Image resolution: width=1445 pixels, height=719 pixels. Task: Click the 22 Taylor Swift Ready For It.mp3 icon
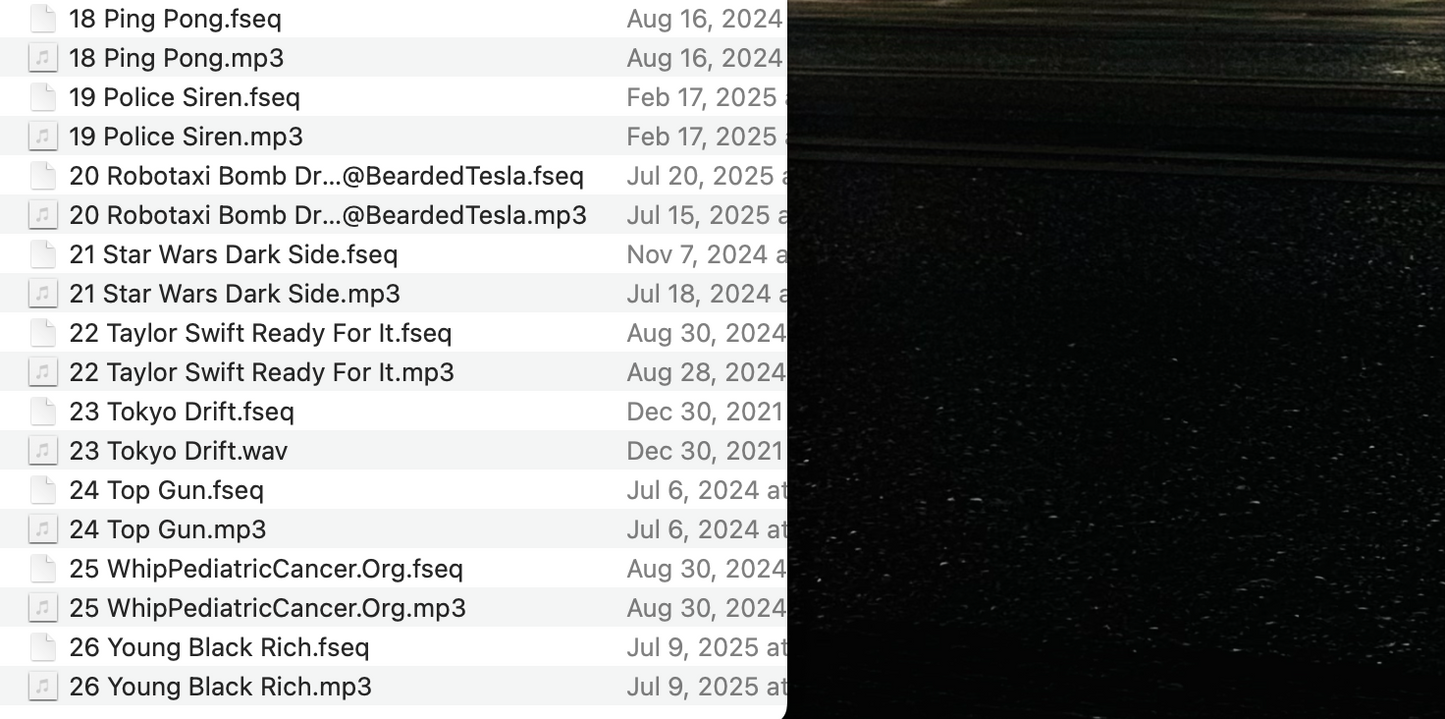pyautogui.click(x=42, y=372)
